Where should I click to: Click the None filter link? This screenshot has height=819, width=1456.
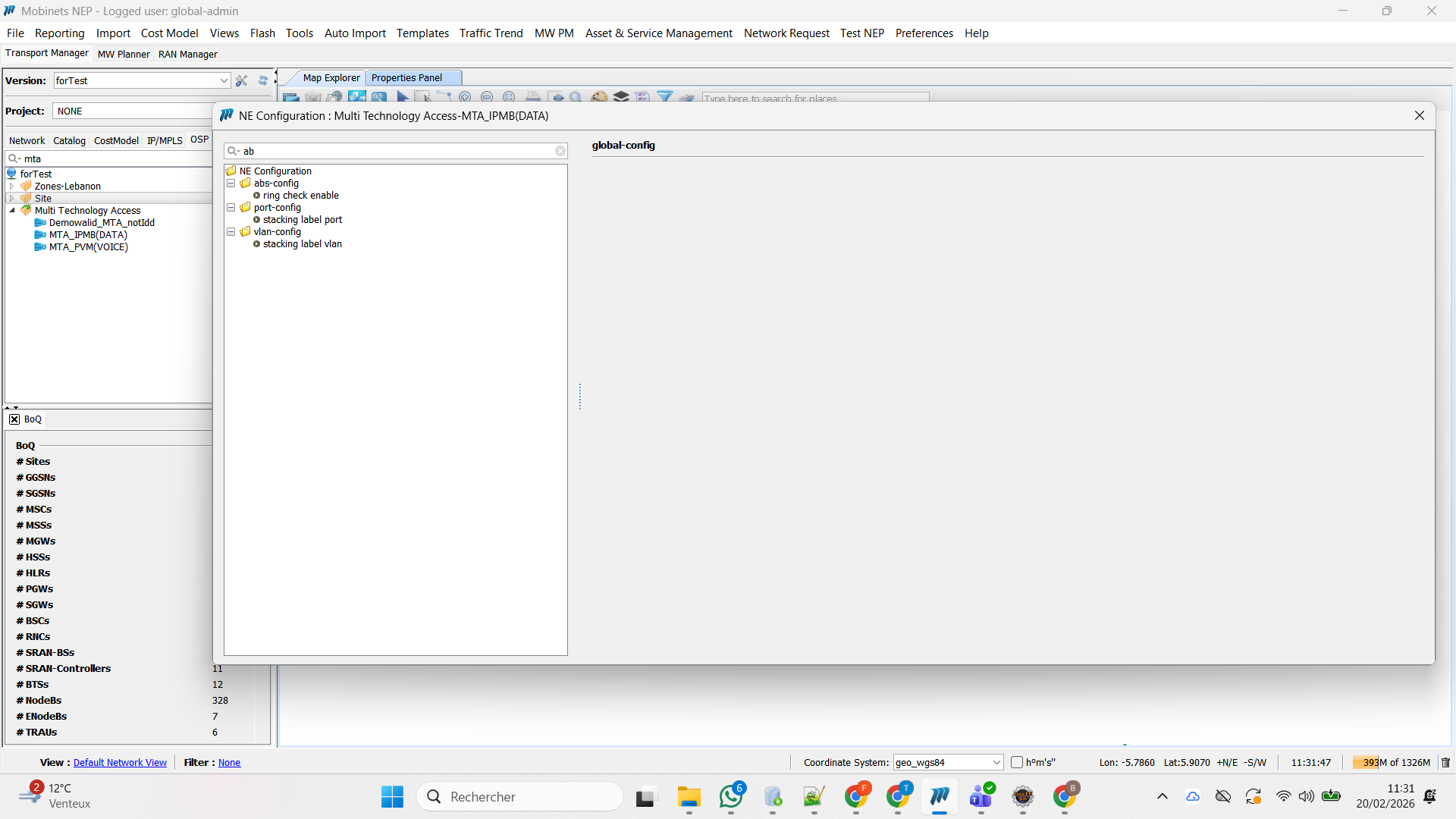[229, 762]
